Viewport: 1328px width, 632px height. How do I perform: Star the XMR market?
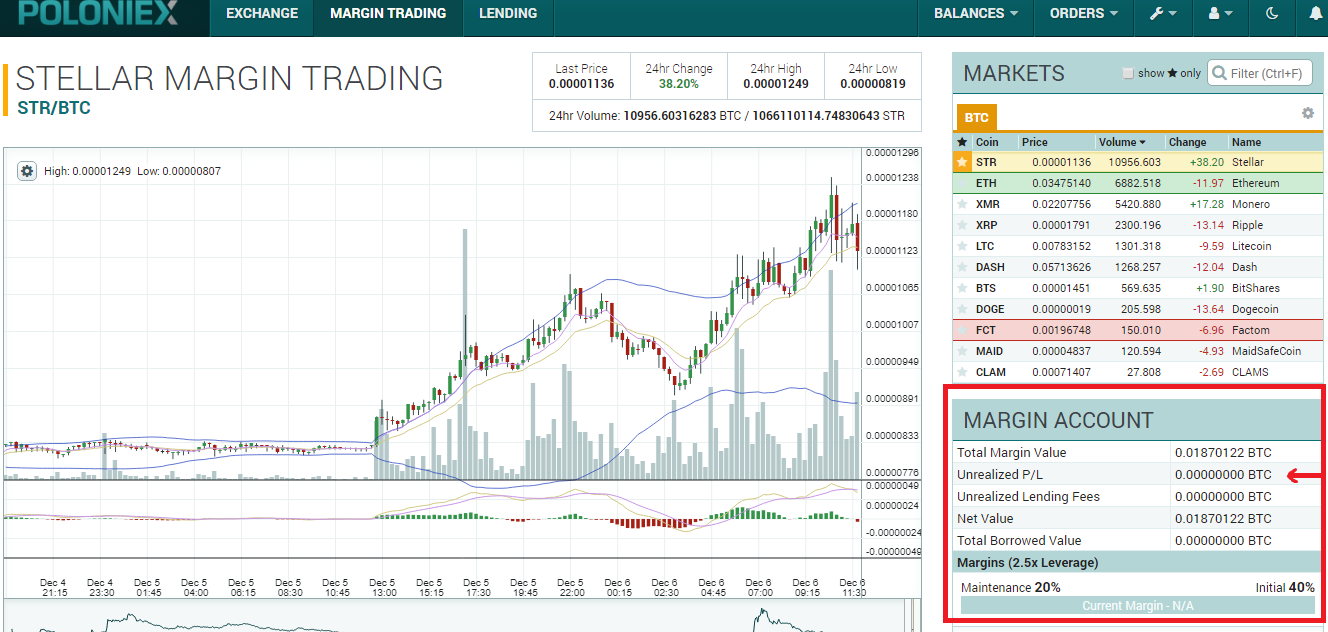click(x=963, y=204)
